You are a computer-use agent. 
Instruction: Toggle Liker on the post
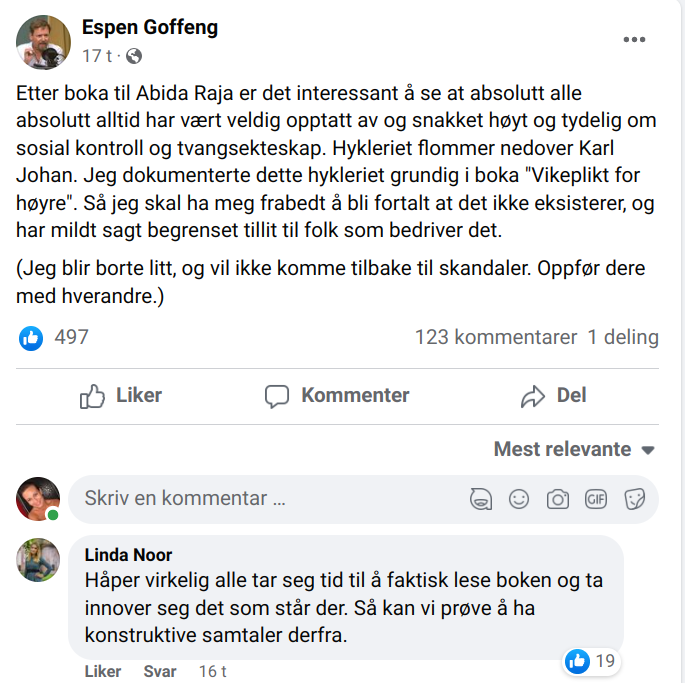(x=121, y=395)
